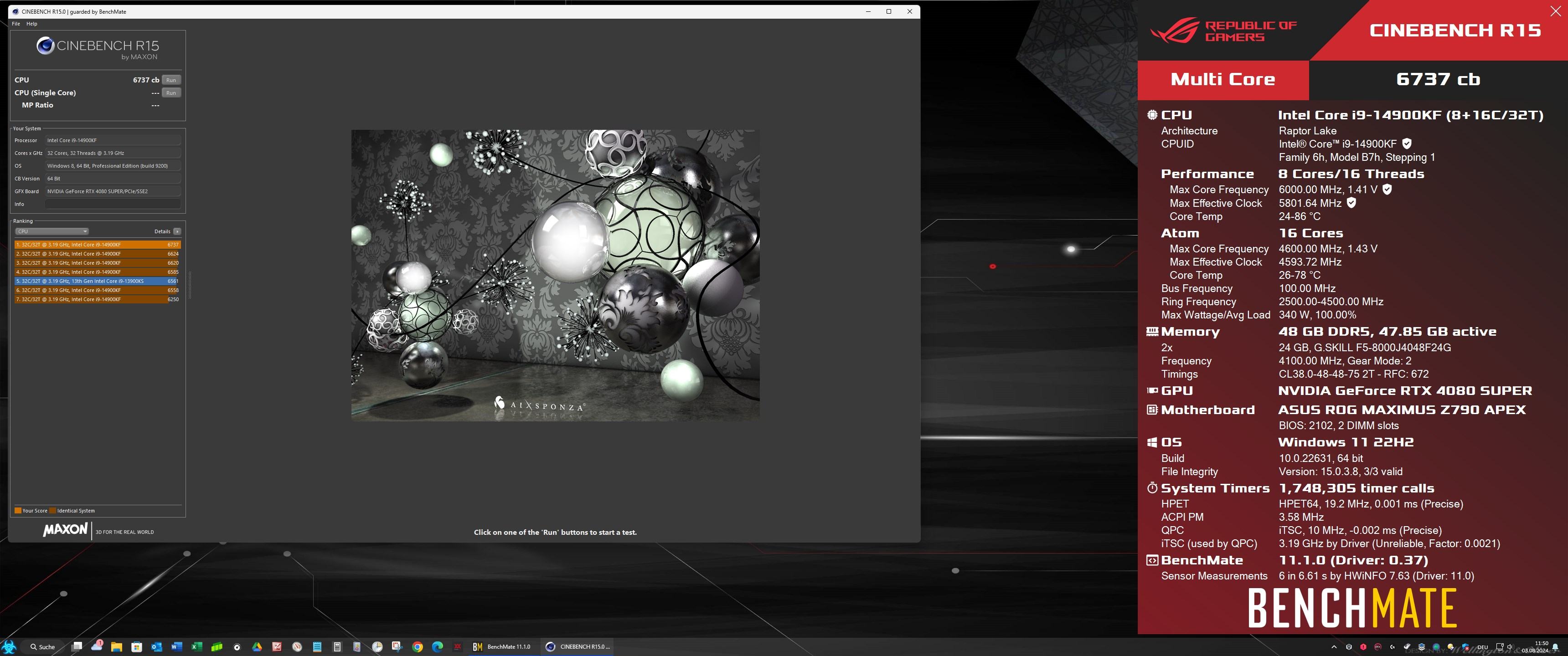Show hidden system tray icons
This screenshot has height=656, width=1568.
[1334, 647]
